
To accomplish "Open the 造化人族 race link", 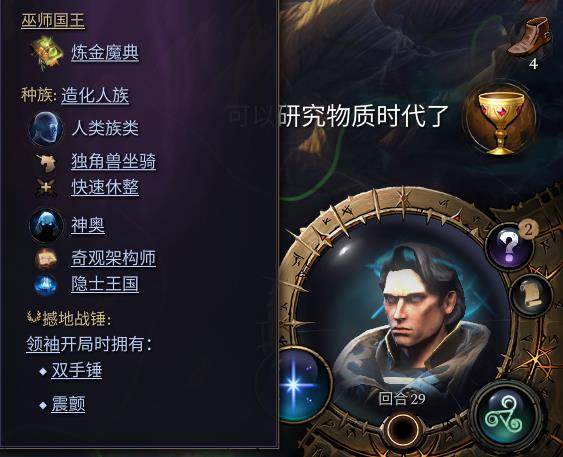I will (x=95, y=96).
